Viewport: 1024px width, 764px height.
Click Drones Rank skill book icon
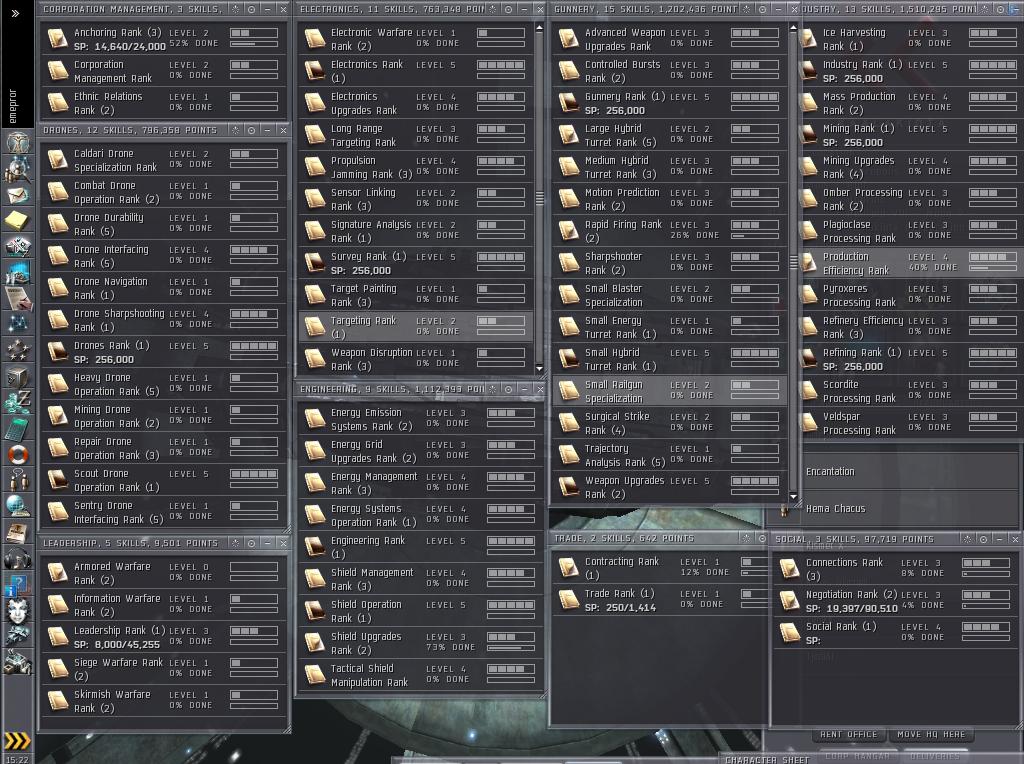click(x=57, y=352)
